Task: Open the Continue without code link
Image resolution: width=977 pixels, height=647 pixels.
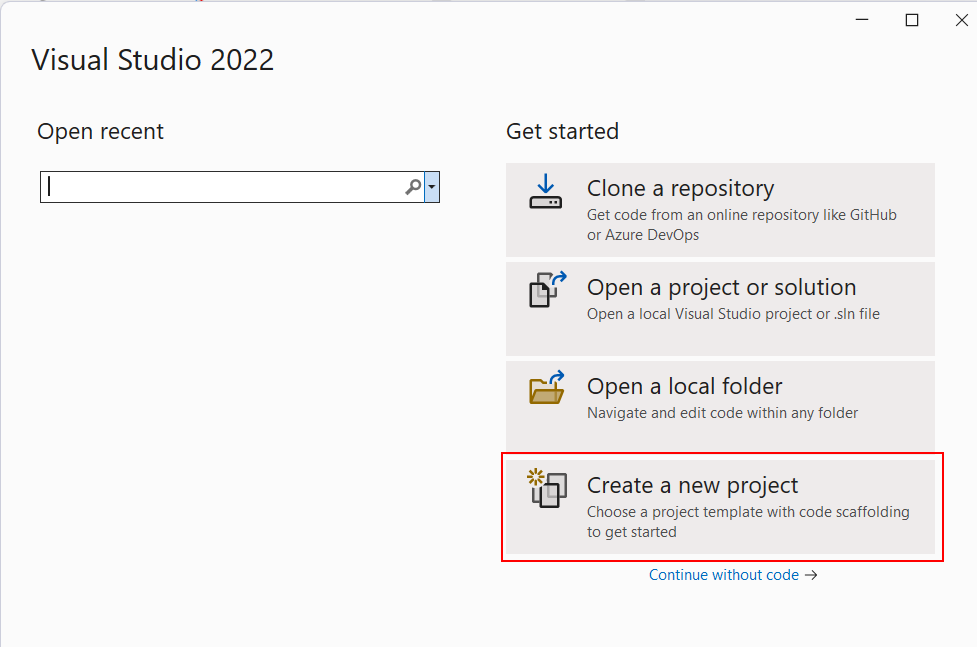Action: [x=724, y=575]
